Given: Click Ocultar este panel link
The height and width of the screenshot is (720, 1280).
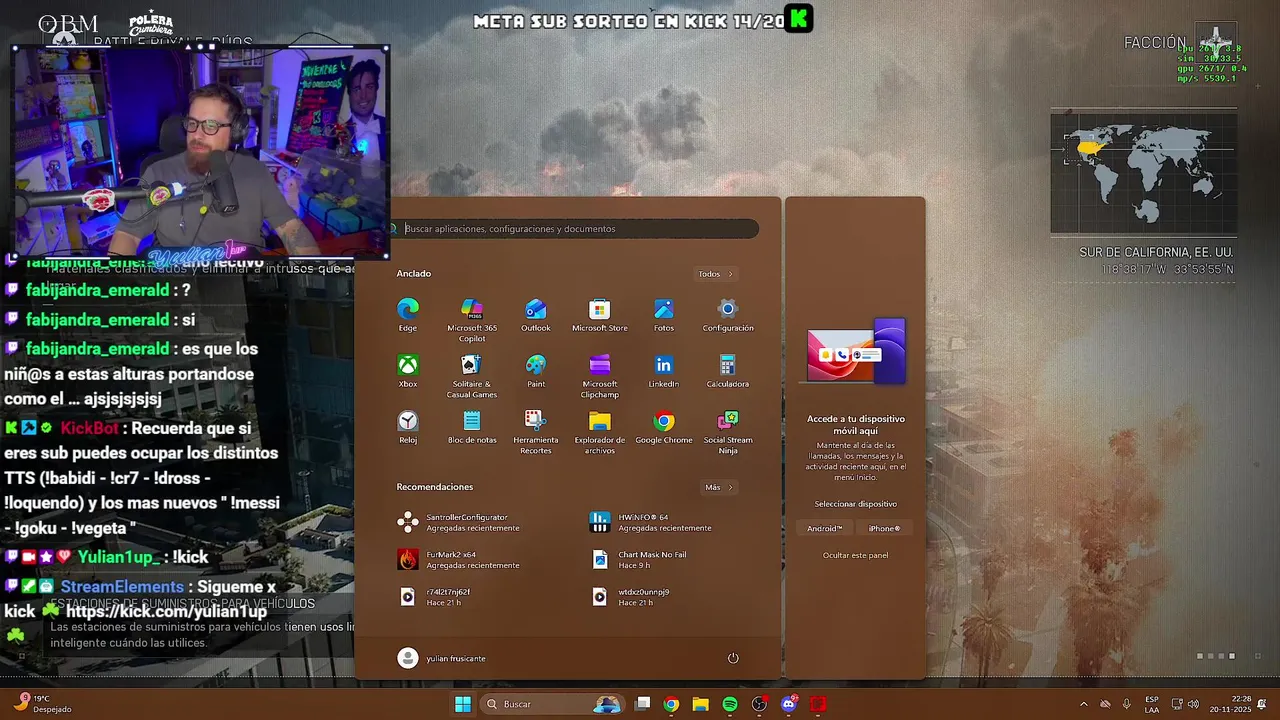Looking at the screenshot, I should [855, 555].
